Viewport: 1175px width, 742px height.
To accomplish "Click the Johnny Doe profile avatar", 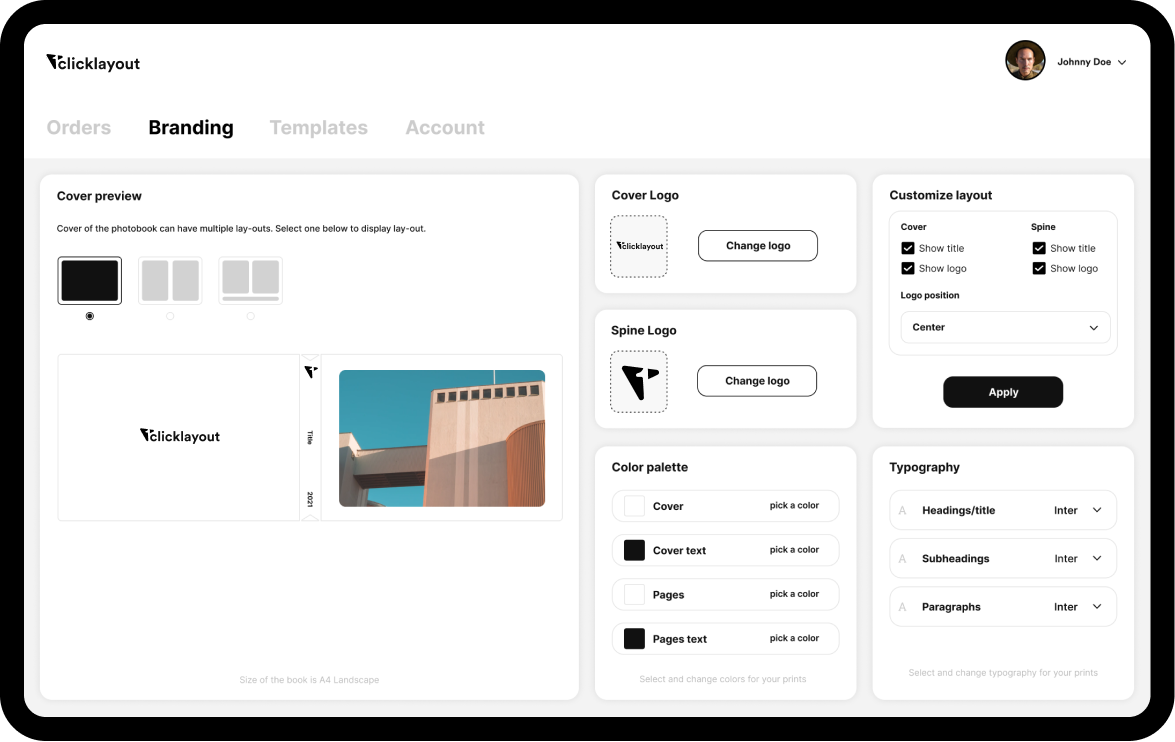I will click(1025, 60).
